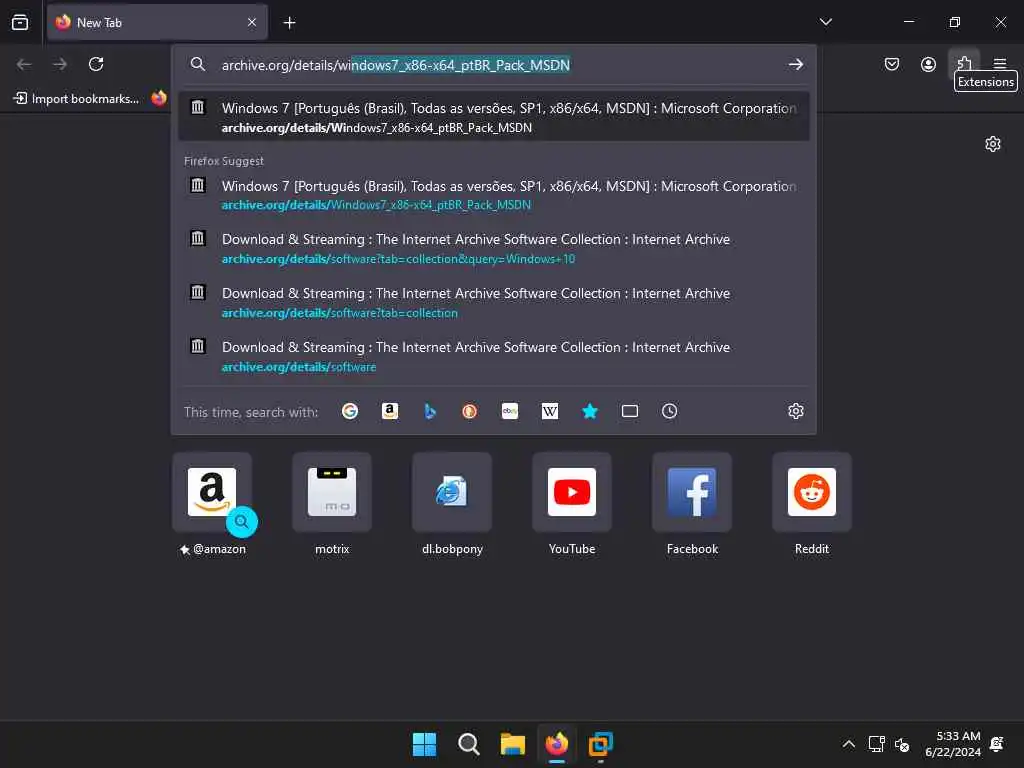Open a new tab with plus button

click(x=289, y=23)
